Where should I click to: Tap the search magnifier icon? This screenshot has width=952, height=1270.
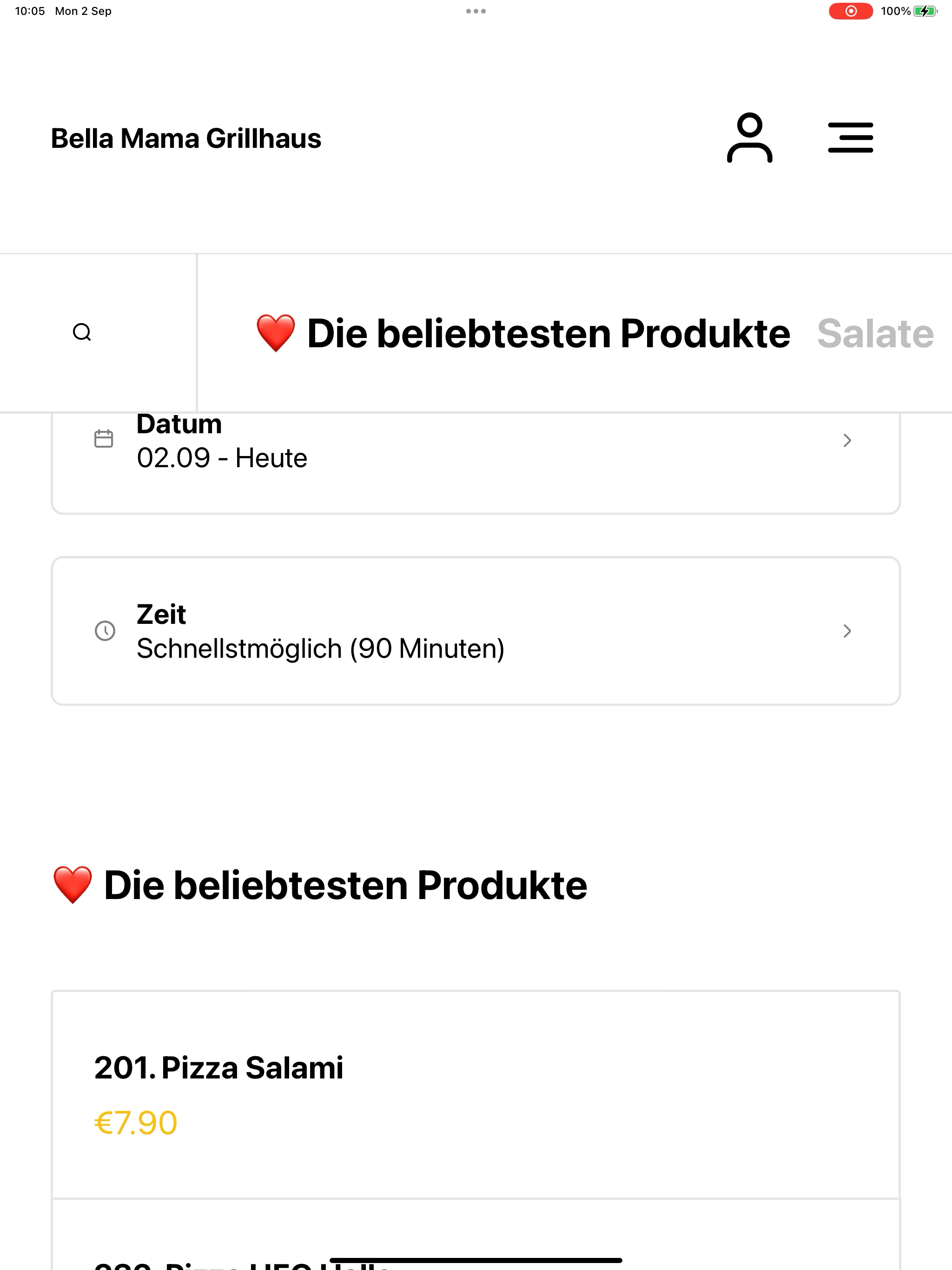[82, 332]
